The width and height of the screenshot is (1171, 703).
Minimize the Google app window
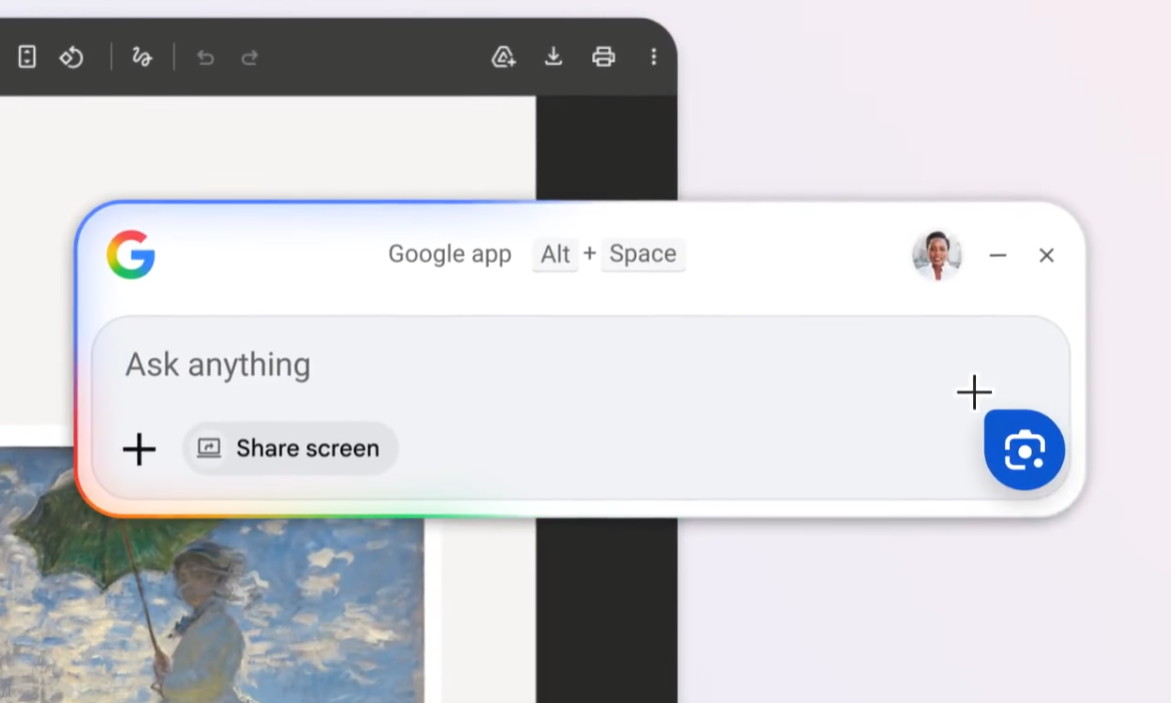coord(998,256)
